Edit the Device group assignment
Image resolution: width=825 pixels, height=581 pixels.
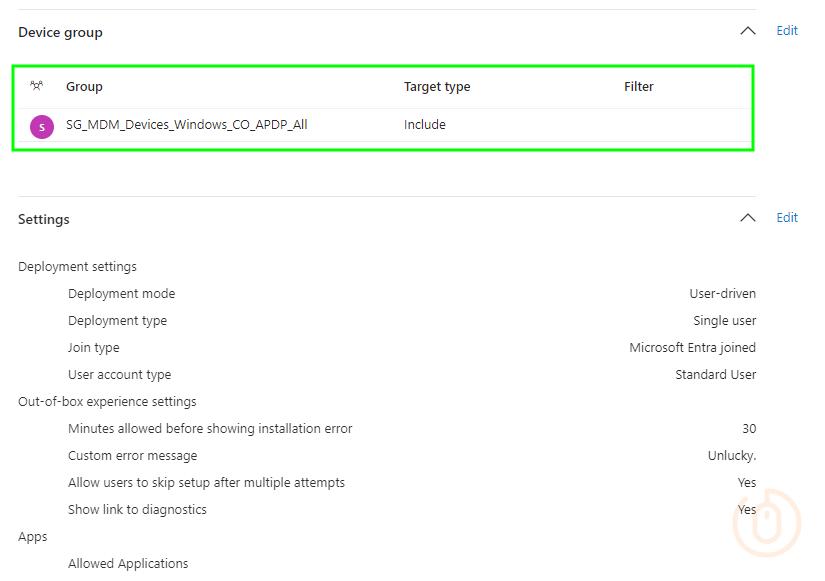tap(787, 31)
